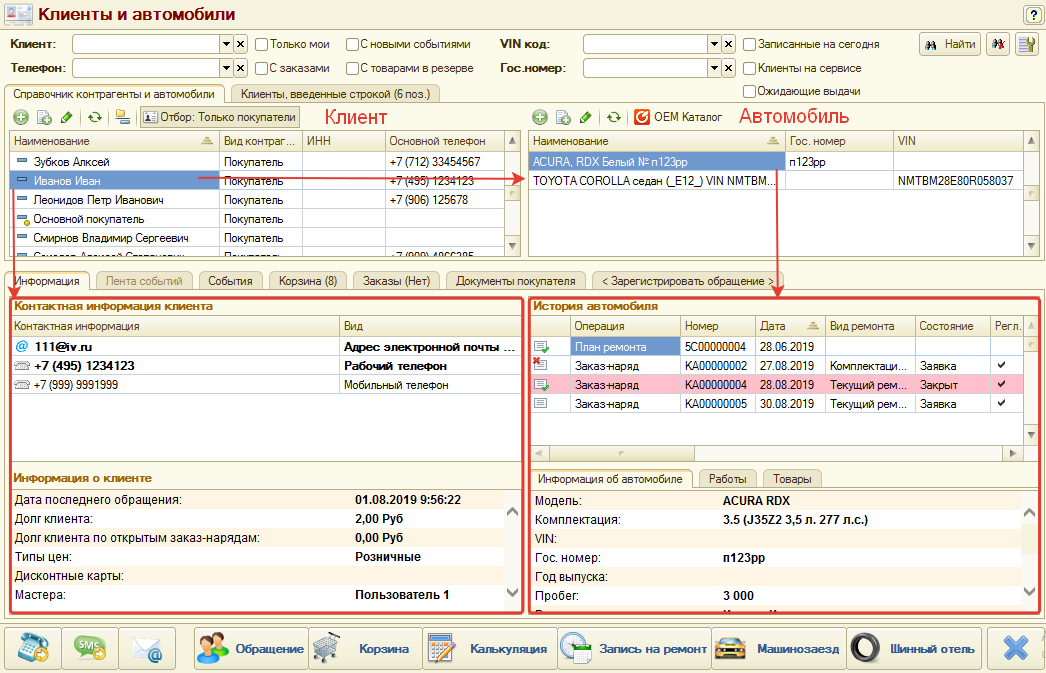The width and height of the screenshot is (1046, 673).
Task: Enable the Только мои checkbox
Action: (262, 45)
